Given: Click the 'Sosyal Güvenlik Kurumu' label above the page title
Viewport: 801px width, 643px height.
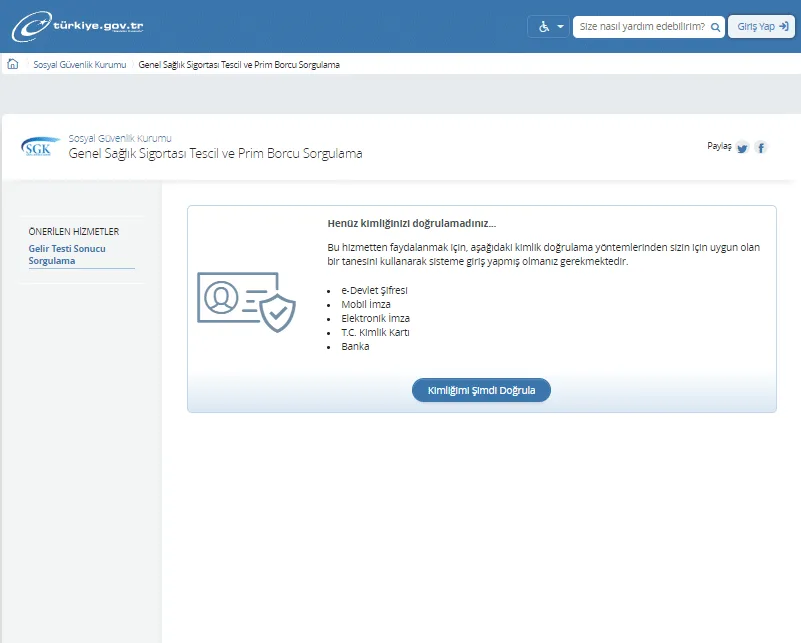Looking at the screenshot, I should click(x=120, y=138).
